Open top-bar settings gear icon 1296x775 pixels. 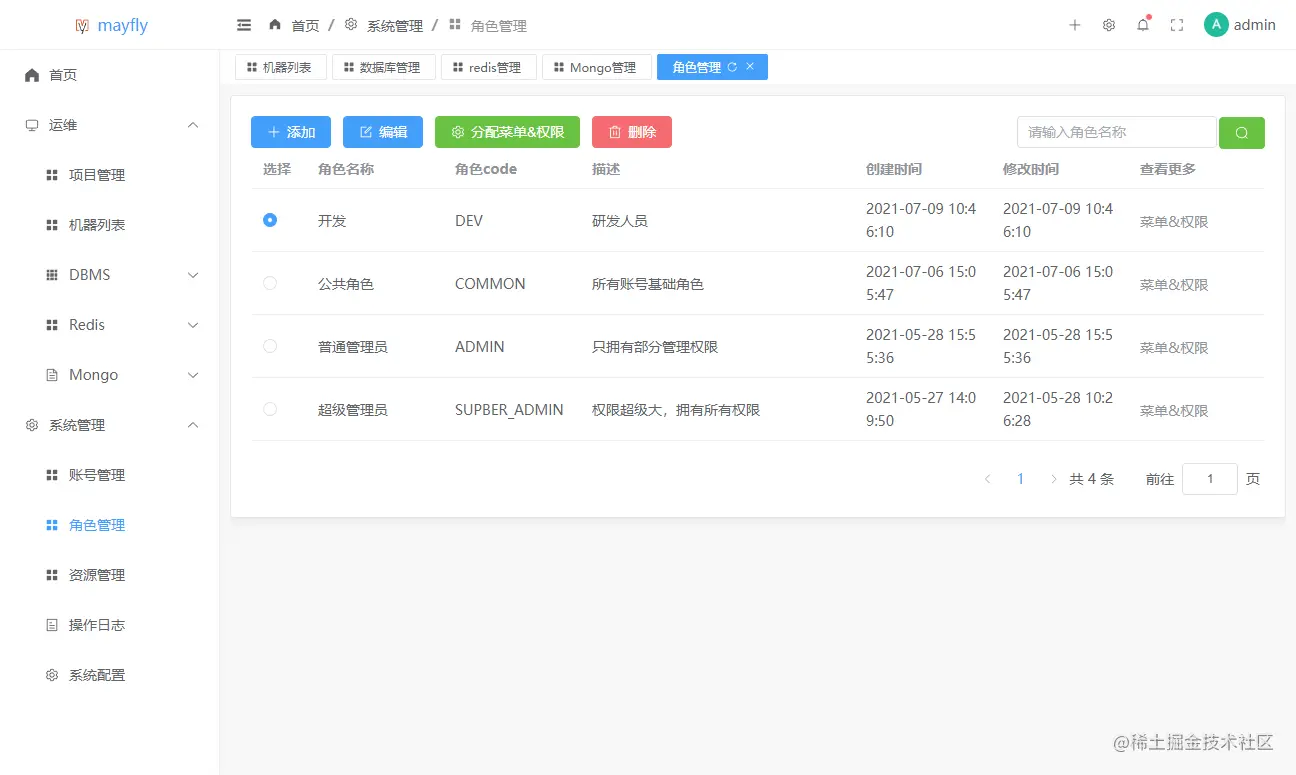(x=1108, y=24)
